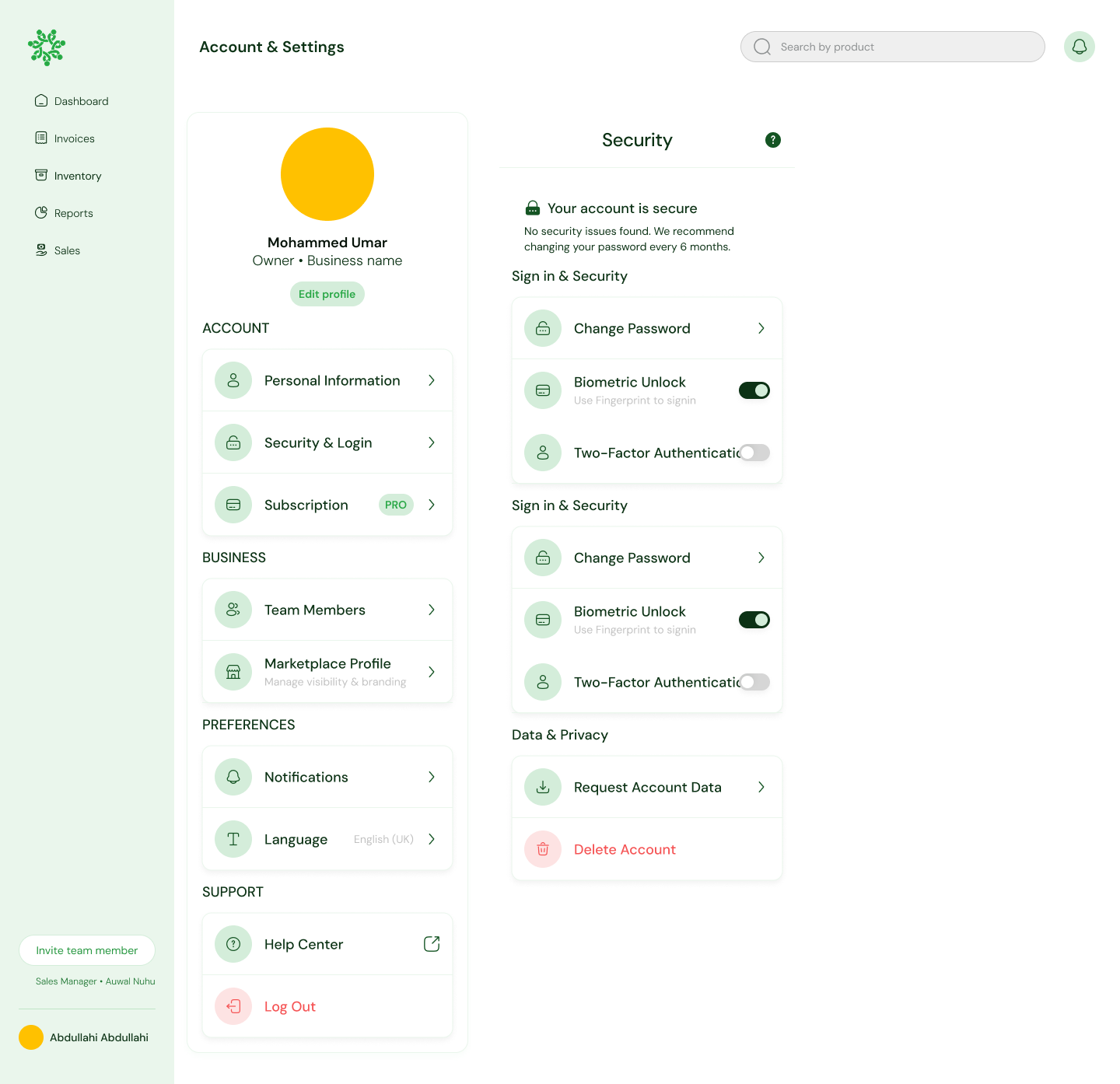
Task: Click the search magnifier icon
Action: coord(762,47)
